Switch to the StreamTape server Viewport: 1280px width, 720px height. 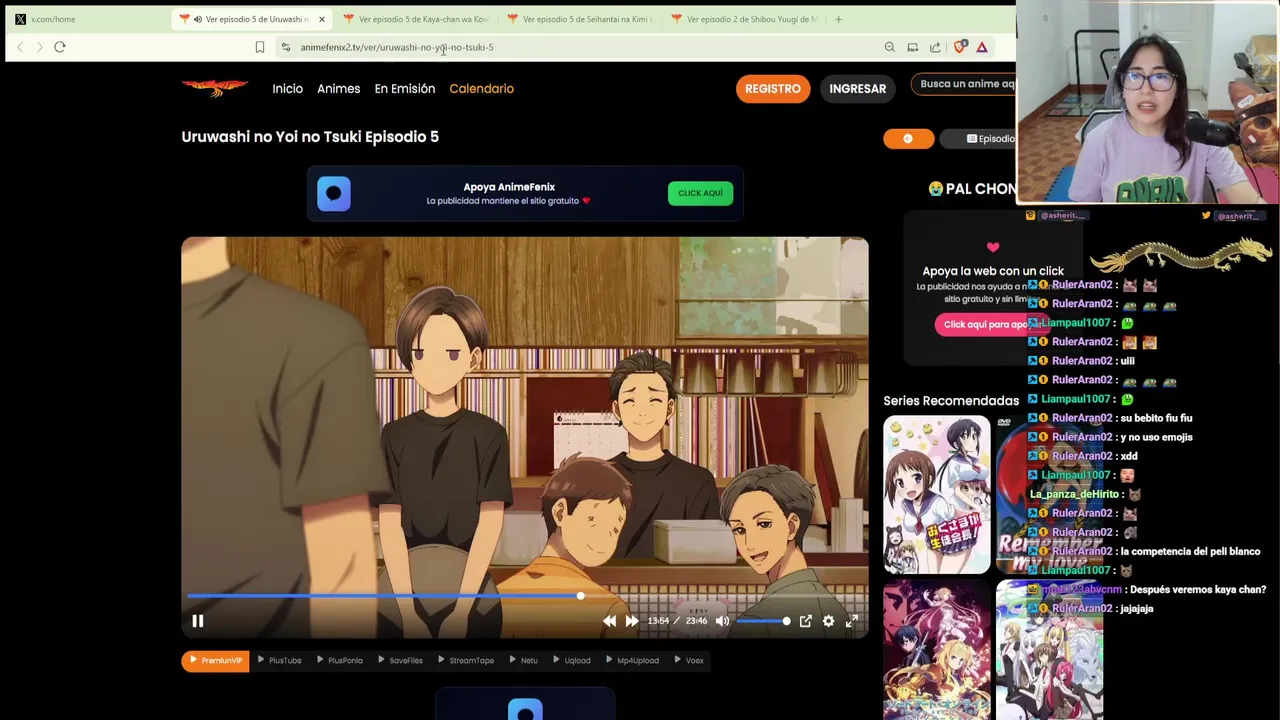(466, 660)
